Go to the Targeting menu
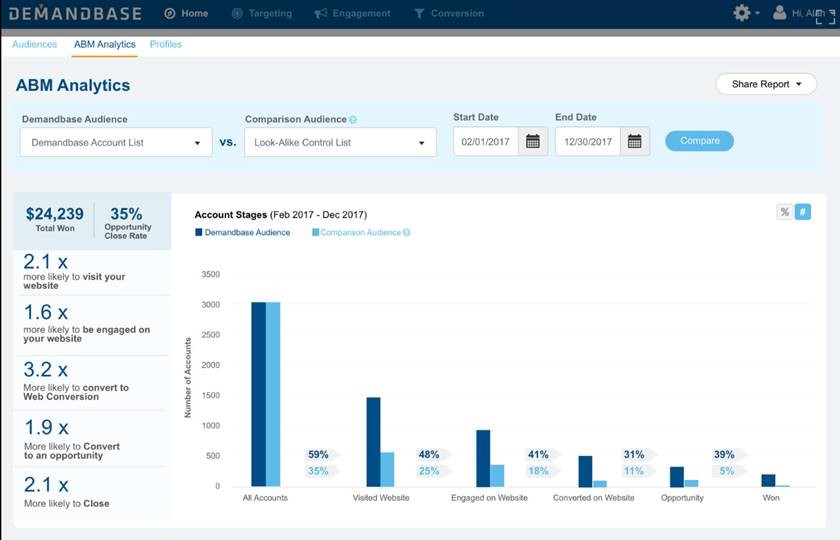The image size is (840, 540). point(262,14)
